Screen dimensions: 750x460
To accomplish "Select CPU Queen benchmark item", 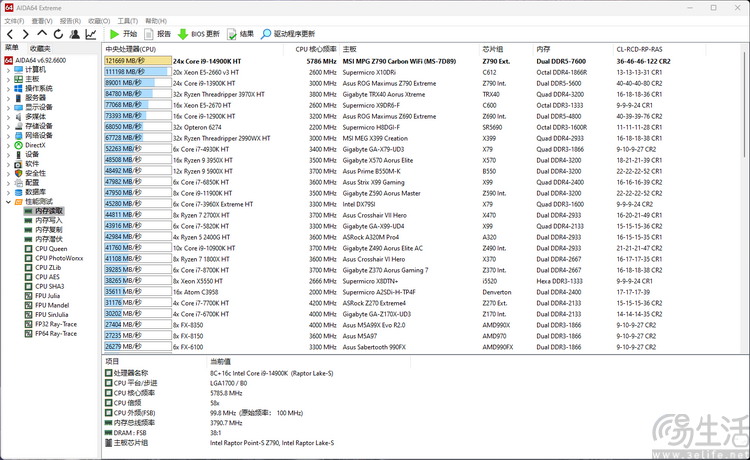I will (x=51, y=248).
